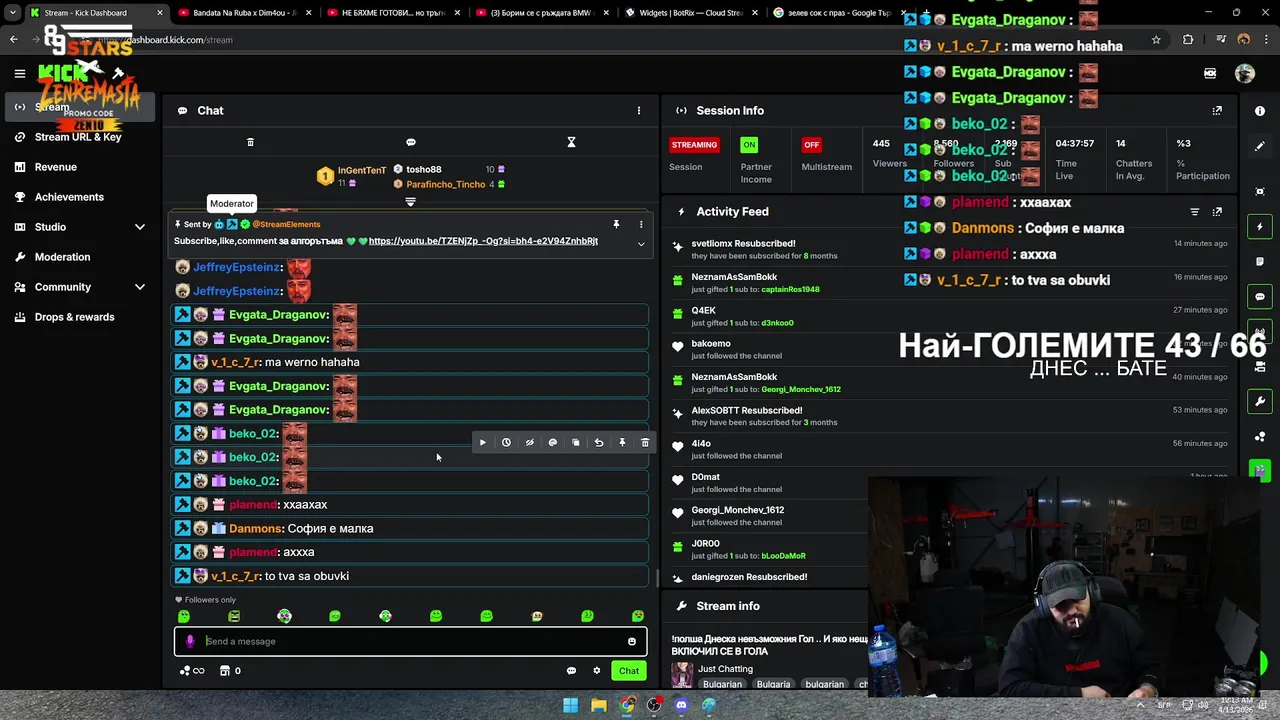Open Moderation in the left navigation

coord(80,257)
